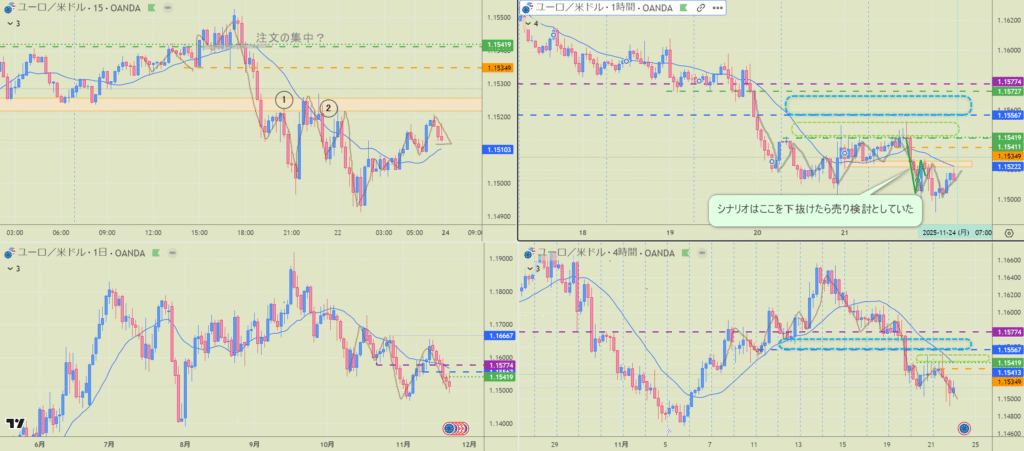The width and height of the screenshot is (1024, 451).
Task: Select the circled number 1 marker
Action: 284,100
